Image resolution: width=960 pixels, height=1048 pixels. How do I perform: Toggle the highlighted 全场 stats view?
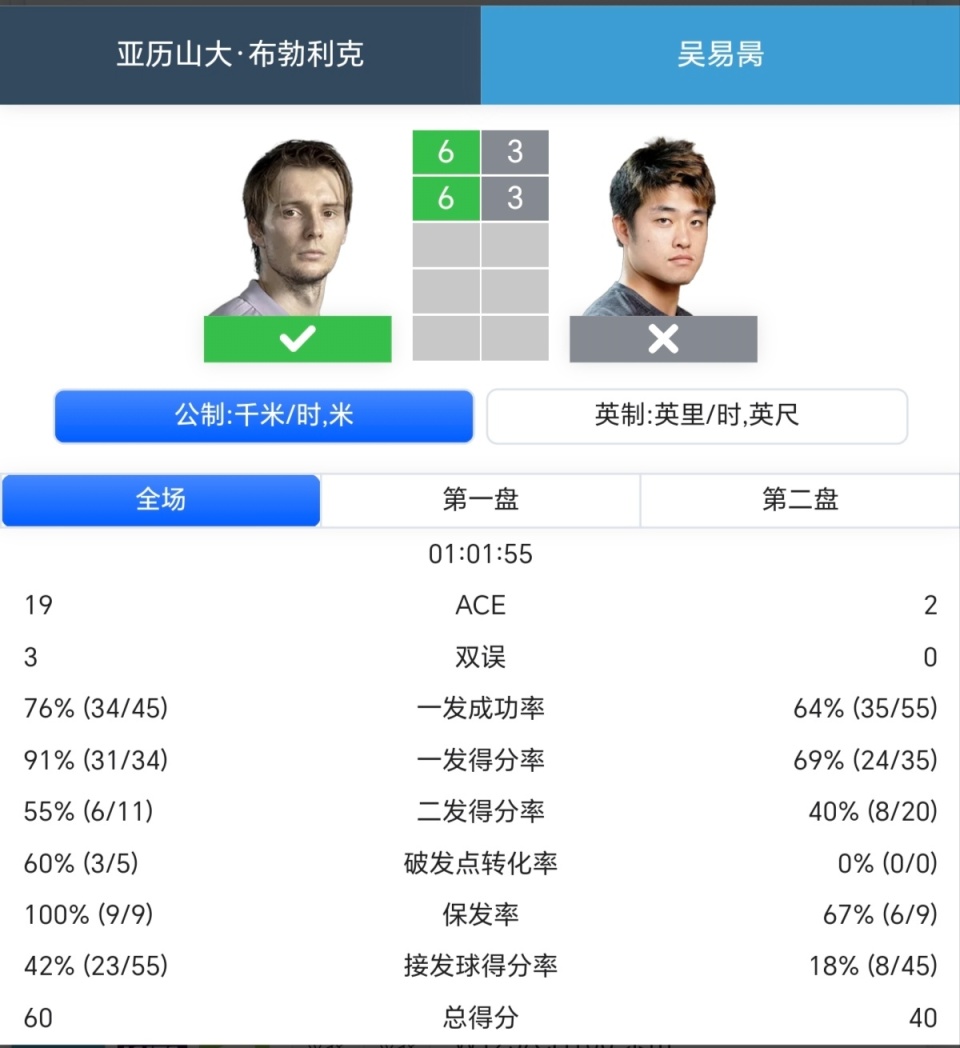(160, 500)
